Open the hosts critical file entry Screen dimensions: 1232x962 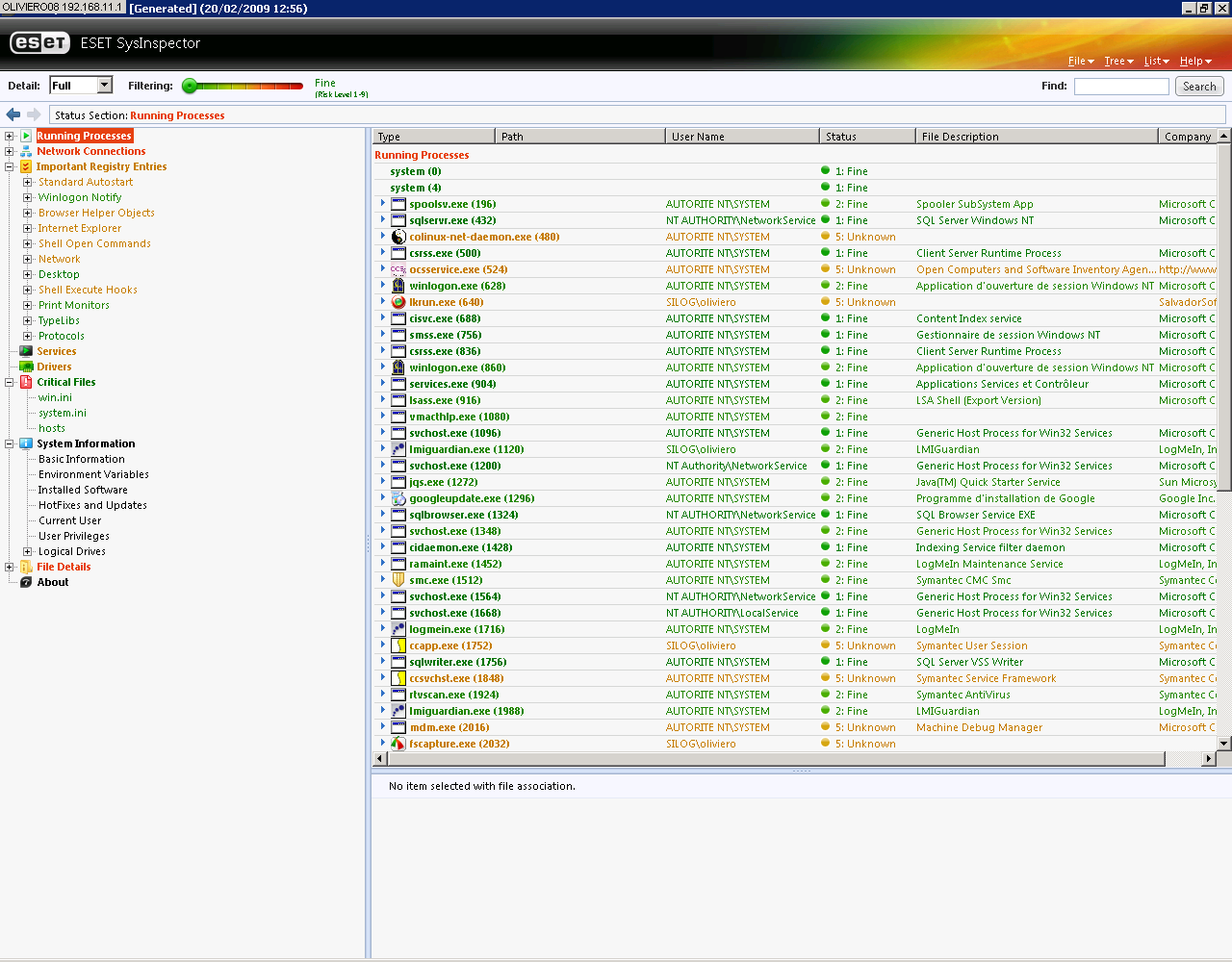click(52, 428)
